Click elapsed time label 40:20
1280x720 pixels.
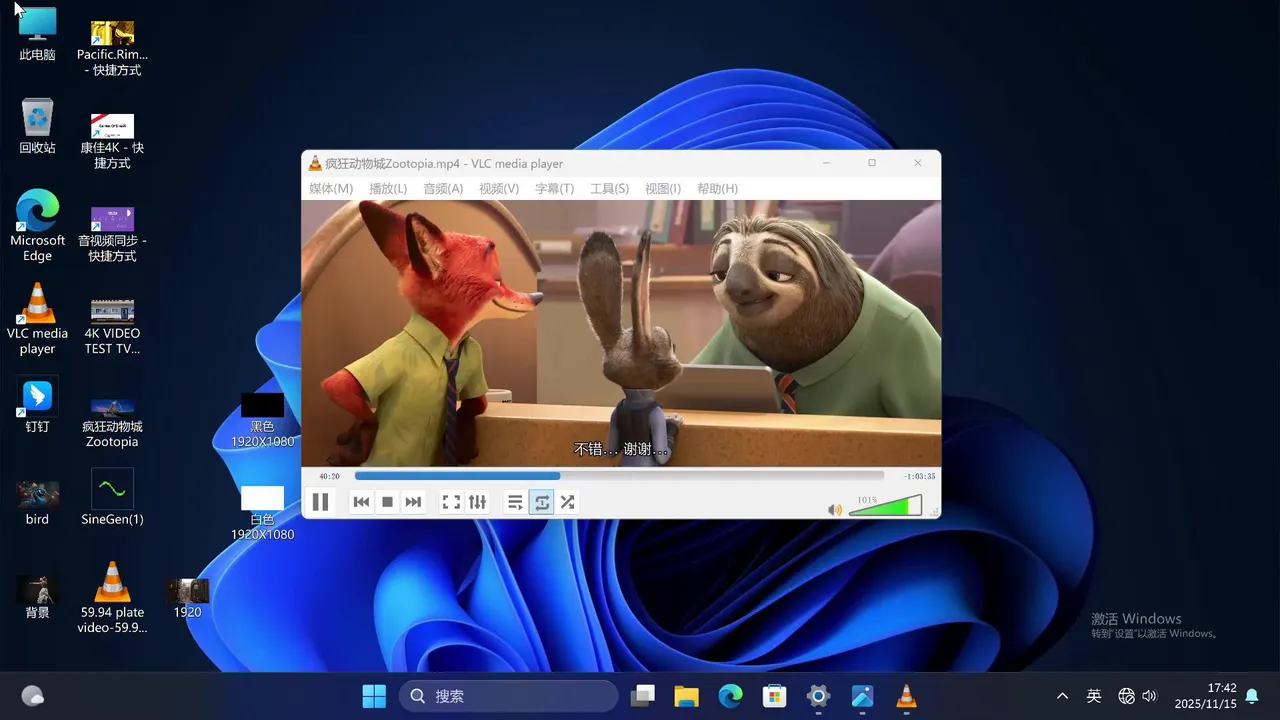pos(329,476)
